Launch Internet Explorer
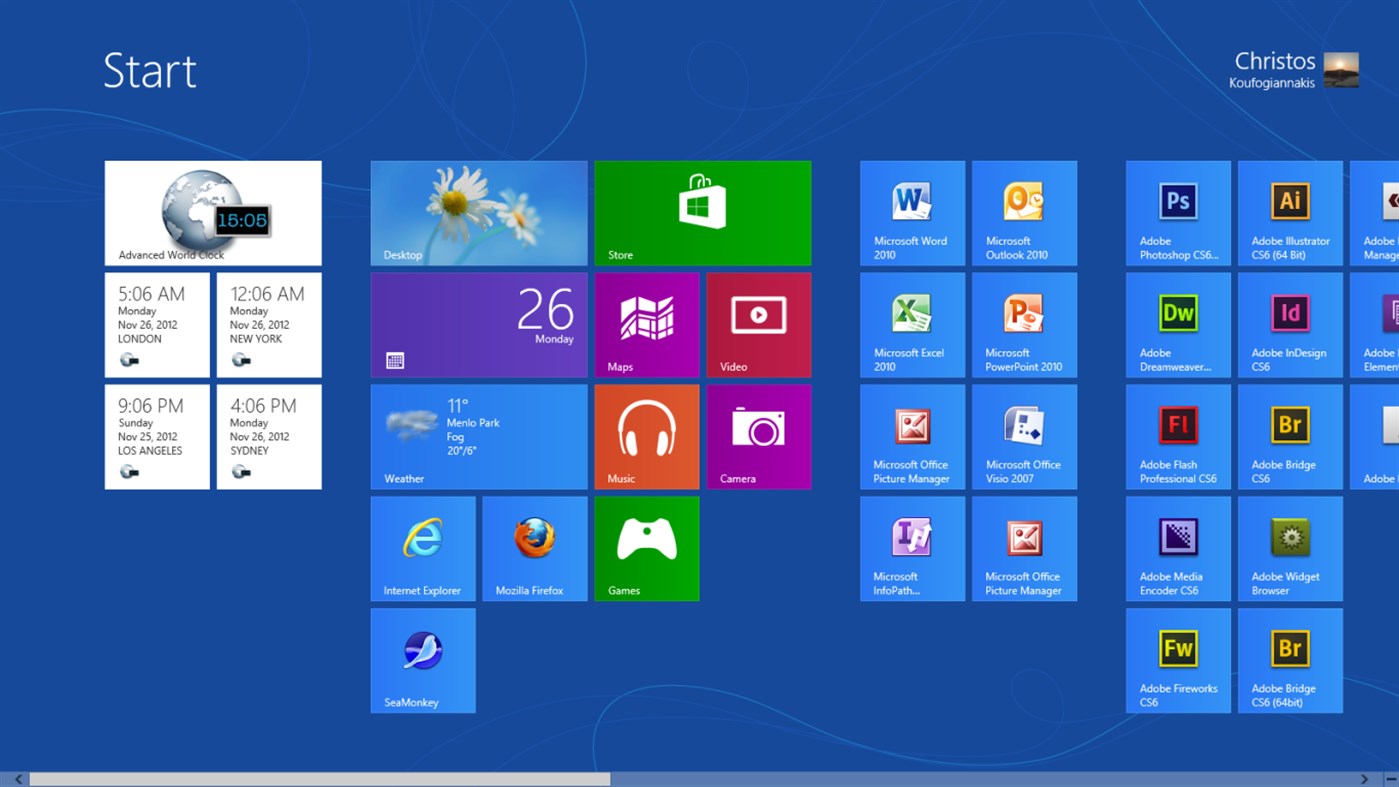The height and width of the screenshot is (787, 1399). (423, 548)
